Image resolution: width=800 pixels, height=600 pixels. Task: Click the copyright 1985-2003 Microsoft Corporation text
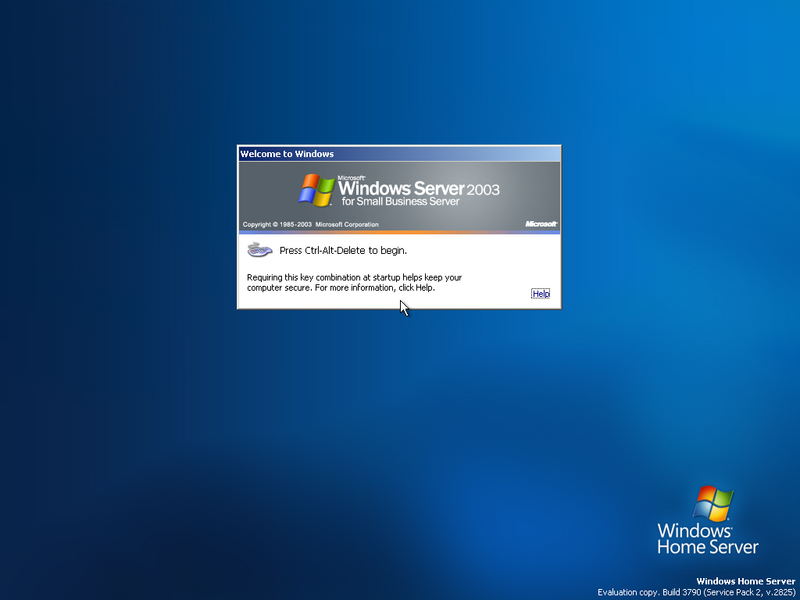310,224
